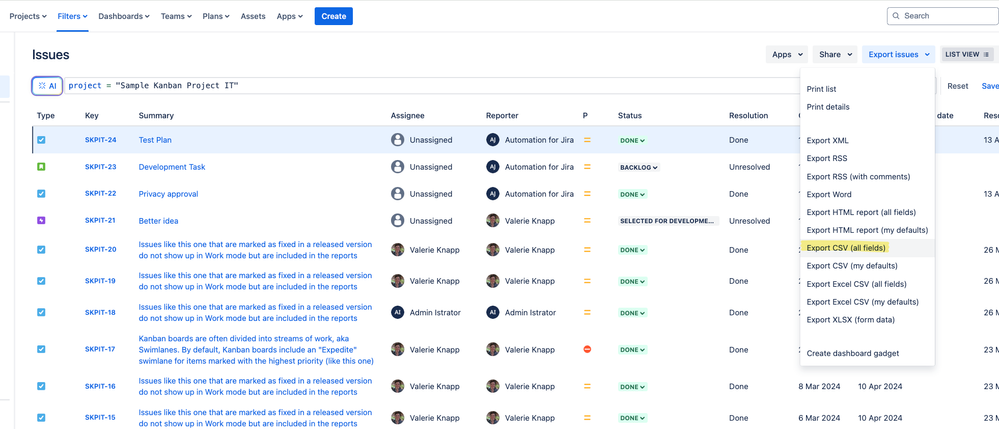Click the story type icon for SKPIT-23
999x429 pixels.
pos(41,167)
